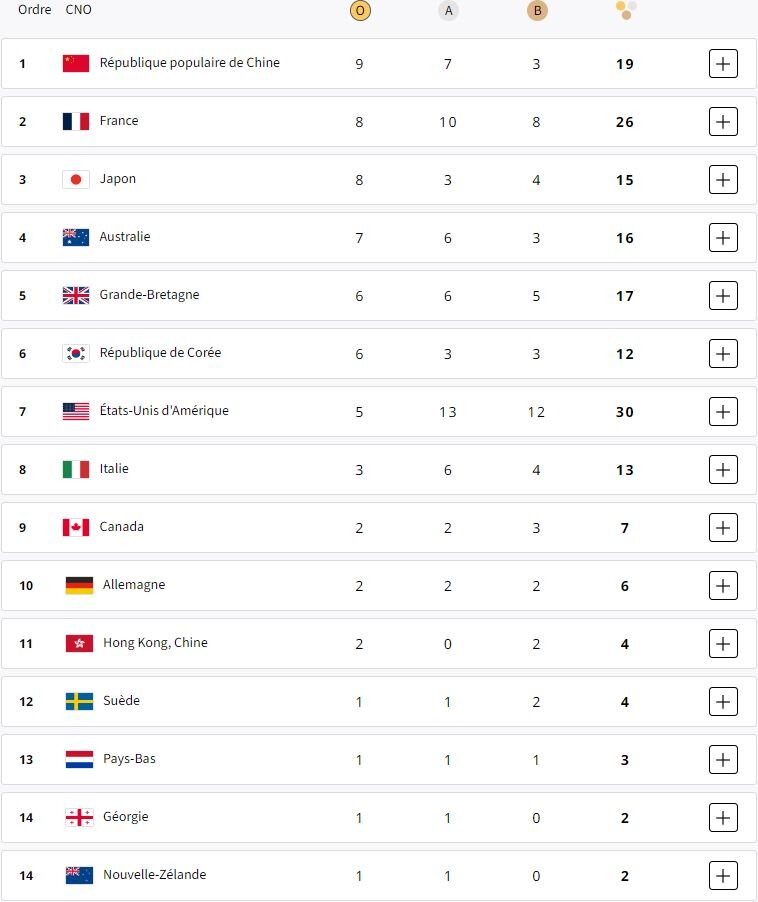Image resolution: width=758 pixels, height=902 pixels.
Task: Show details for Nouvelle-Zélande with plus button
Action: click(x=723, y=876)
